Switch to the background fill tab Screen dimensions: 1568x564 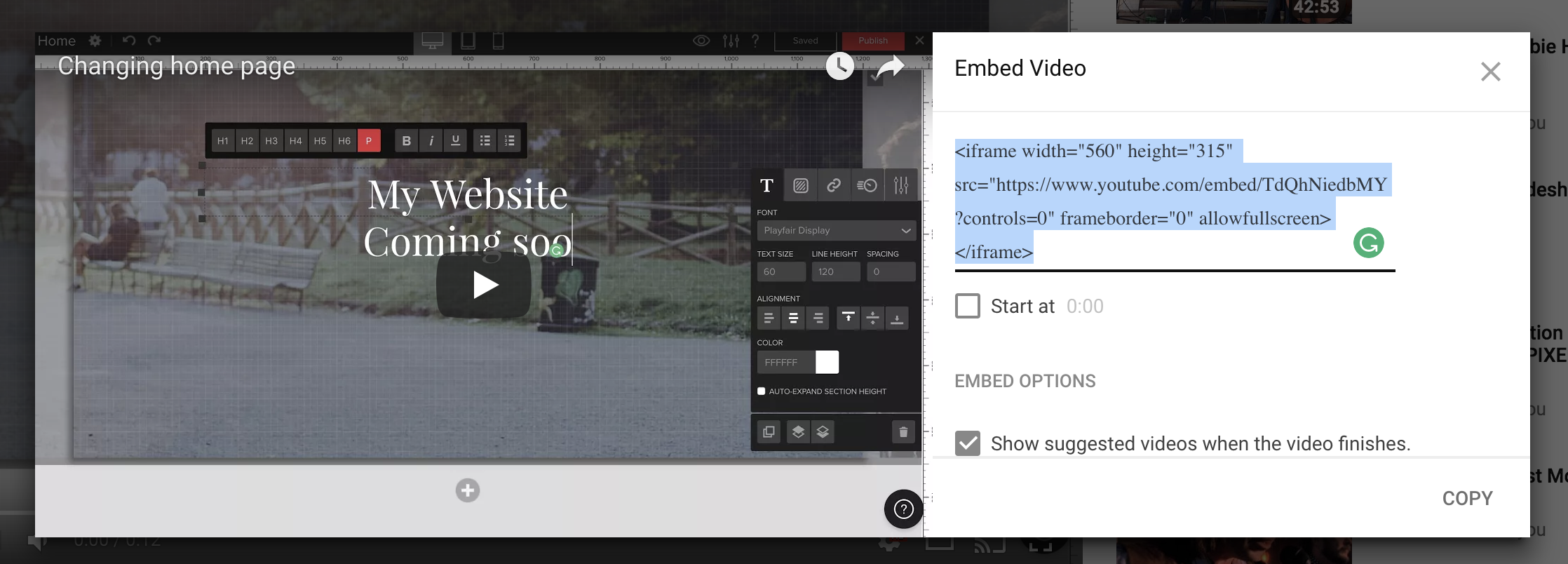800,185
